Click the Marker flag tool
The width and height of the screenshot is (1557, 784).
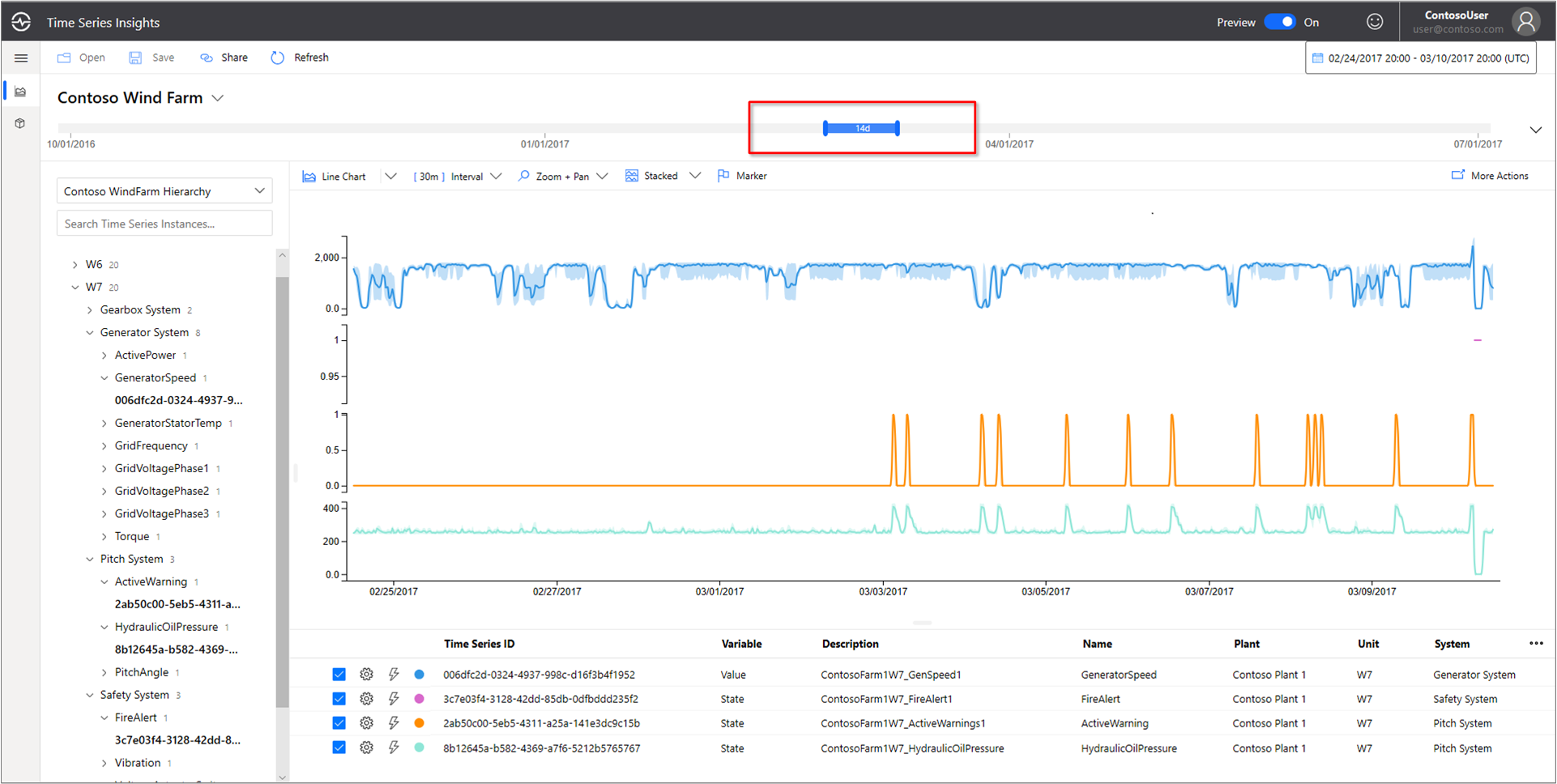click(742, 176)
